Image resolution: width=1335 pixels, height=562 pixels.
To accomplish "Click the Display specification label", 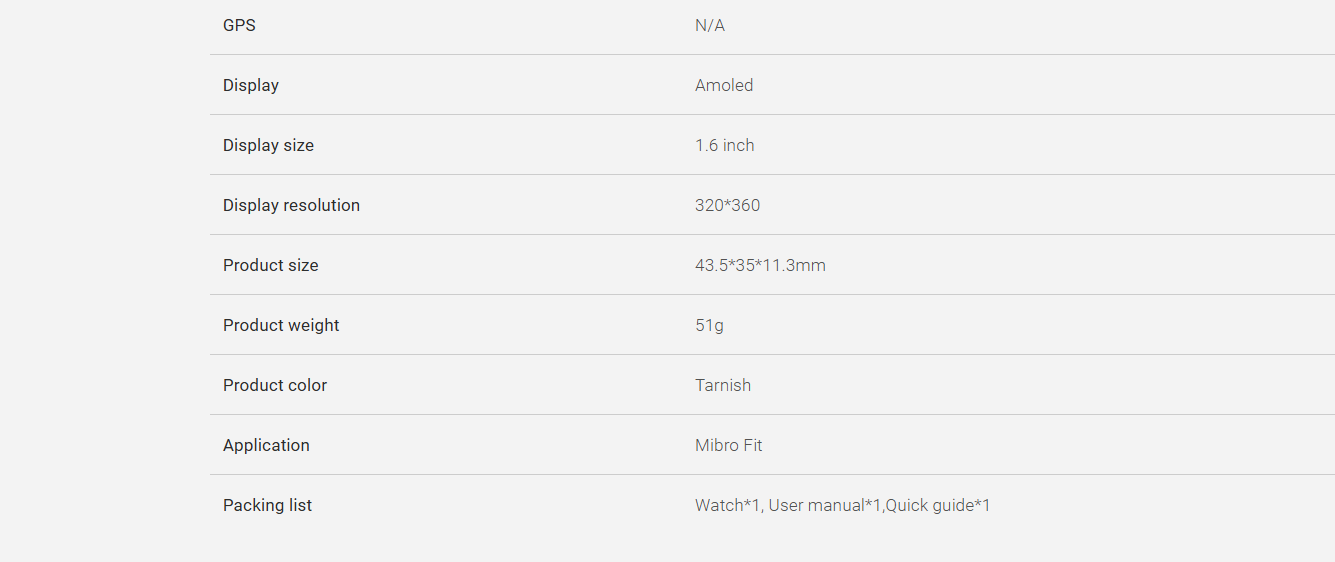I will [x=251, y=85].
